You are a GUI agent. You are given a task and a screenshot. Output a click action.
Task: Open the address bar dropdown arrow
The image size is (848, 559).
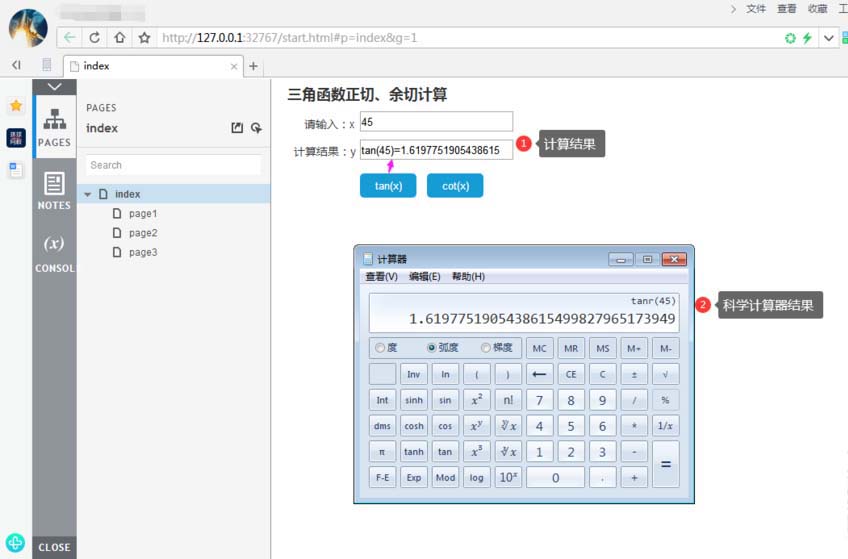coord(829,38)
